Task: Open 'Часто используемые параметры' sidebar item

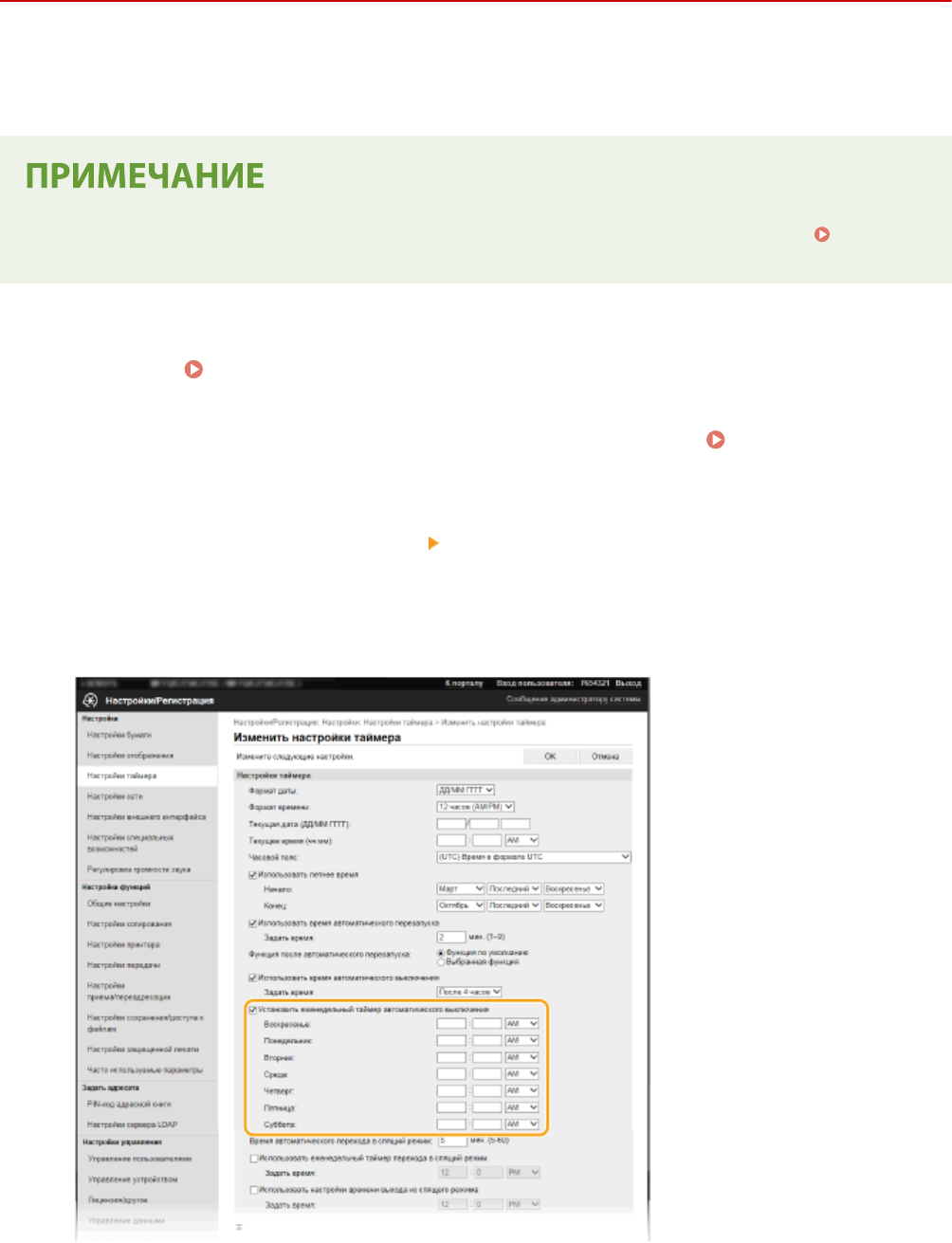Action: tap(145, 1069)
